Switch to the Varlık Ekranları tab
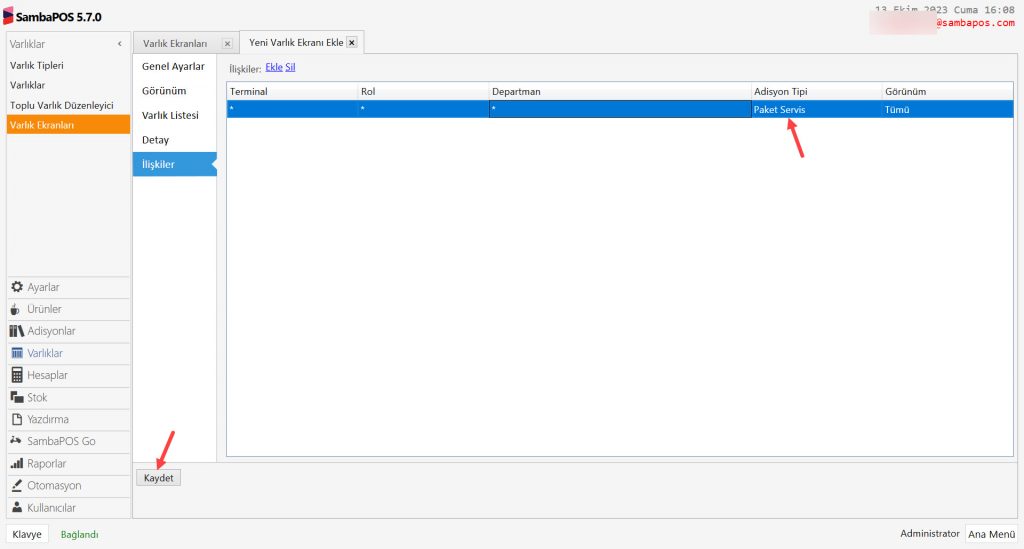Screen dimensions: 1024x549 (x=175, y=44)
